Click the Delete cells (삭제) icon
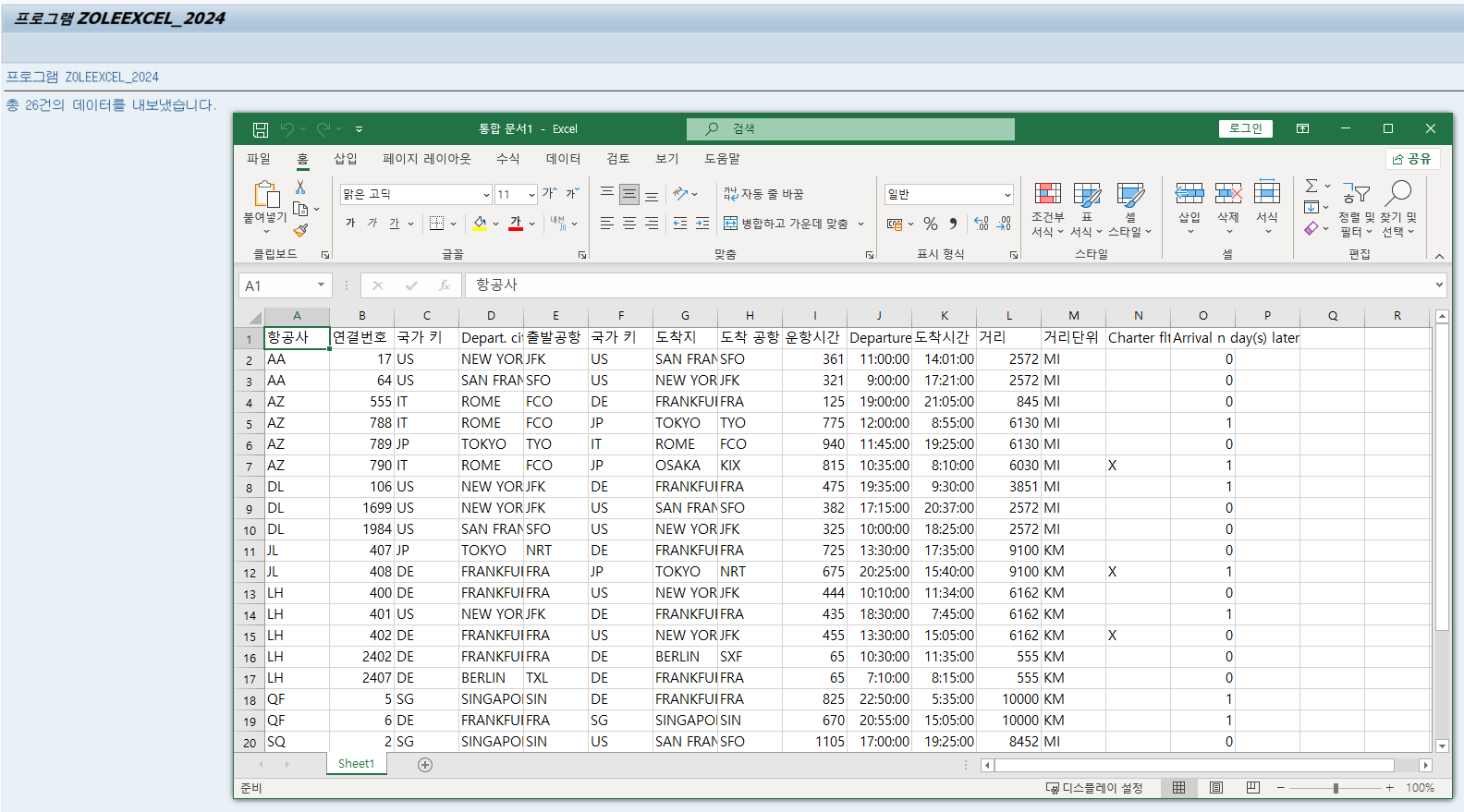This screenshot has height=812, width=1464. [1227, 193]
